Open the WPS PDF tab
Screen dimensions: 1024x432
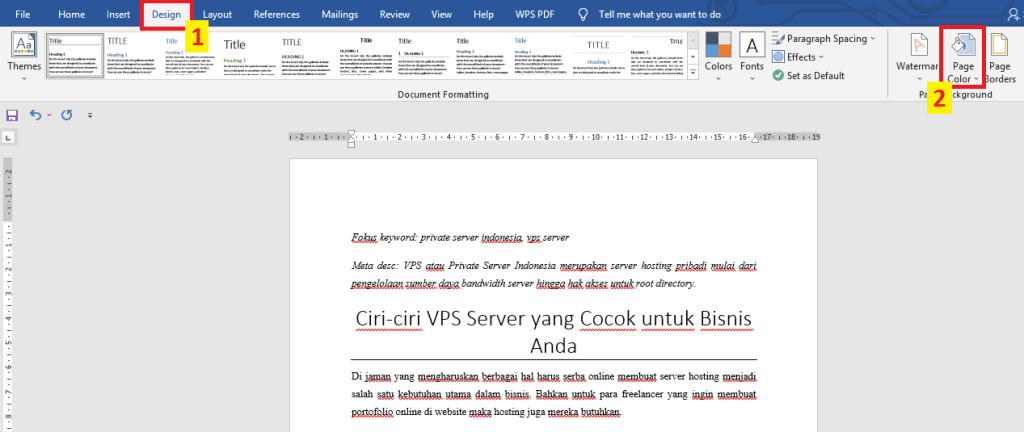(534, 14)
